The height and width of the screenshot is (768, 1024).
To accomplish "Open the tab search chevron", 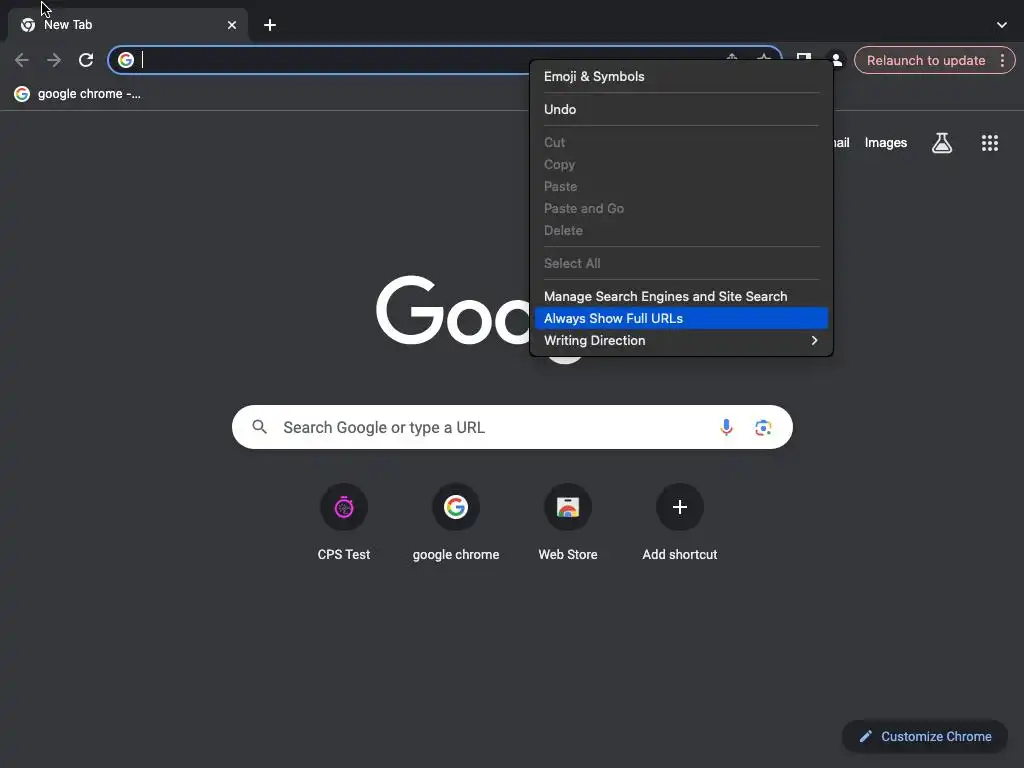I will pos(1002,25).
